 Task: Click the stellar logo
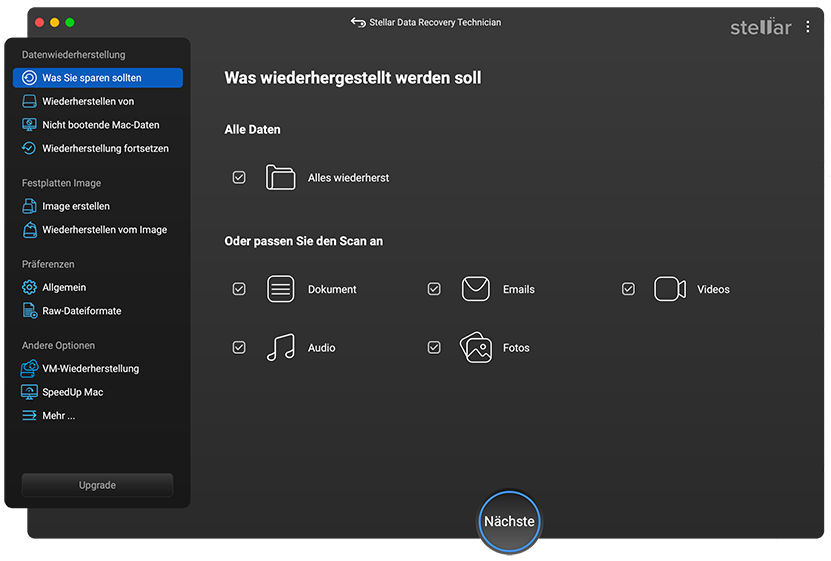tap(761, 26)
